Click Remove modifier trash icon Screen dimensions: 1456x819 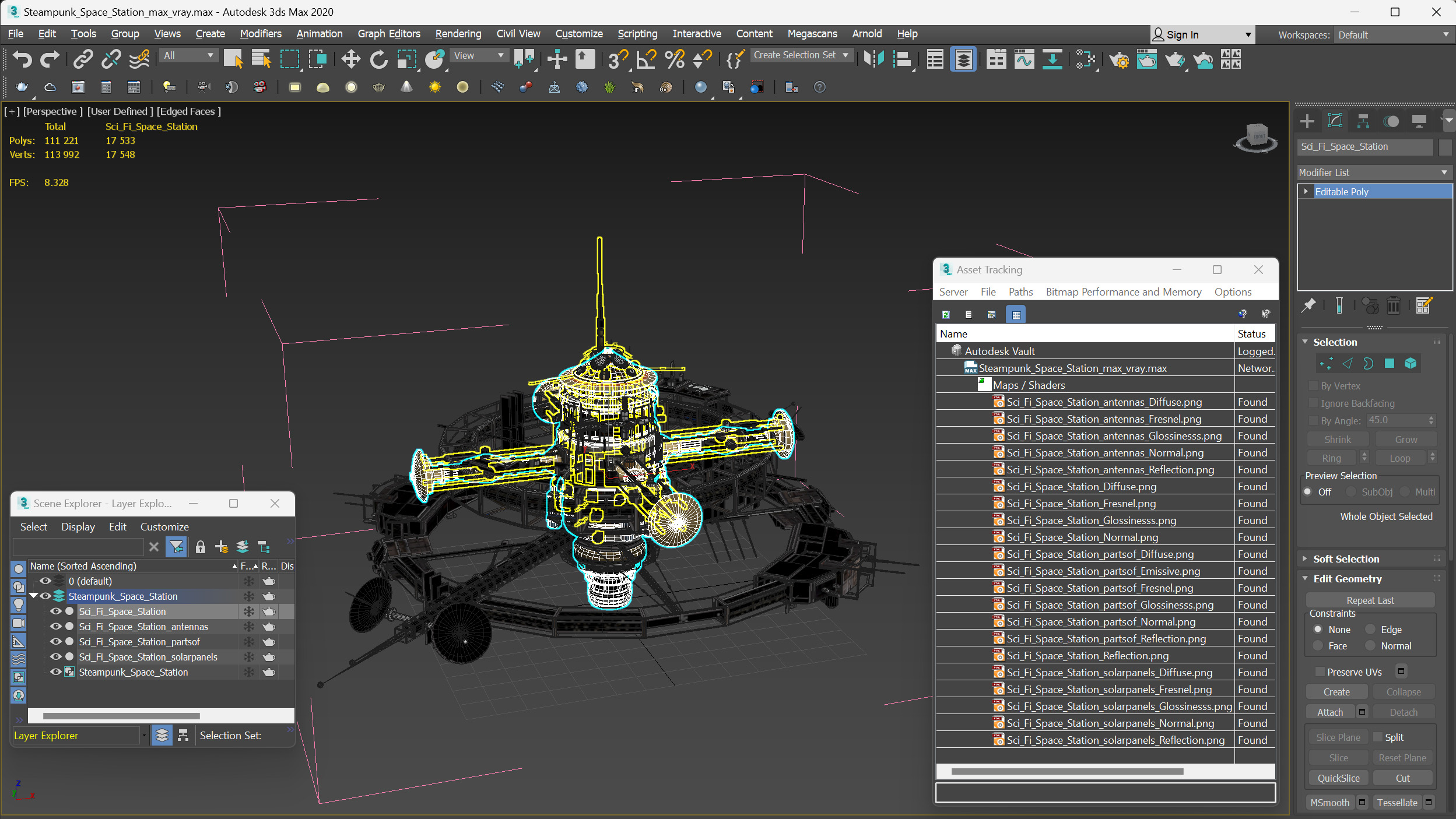(x=1393, y=305)
